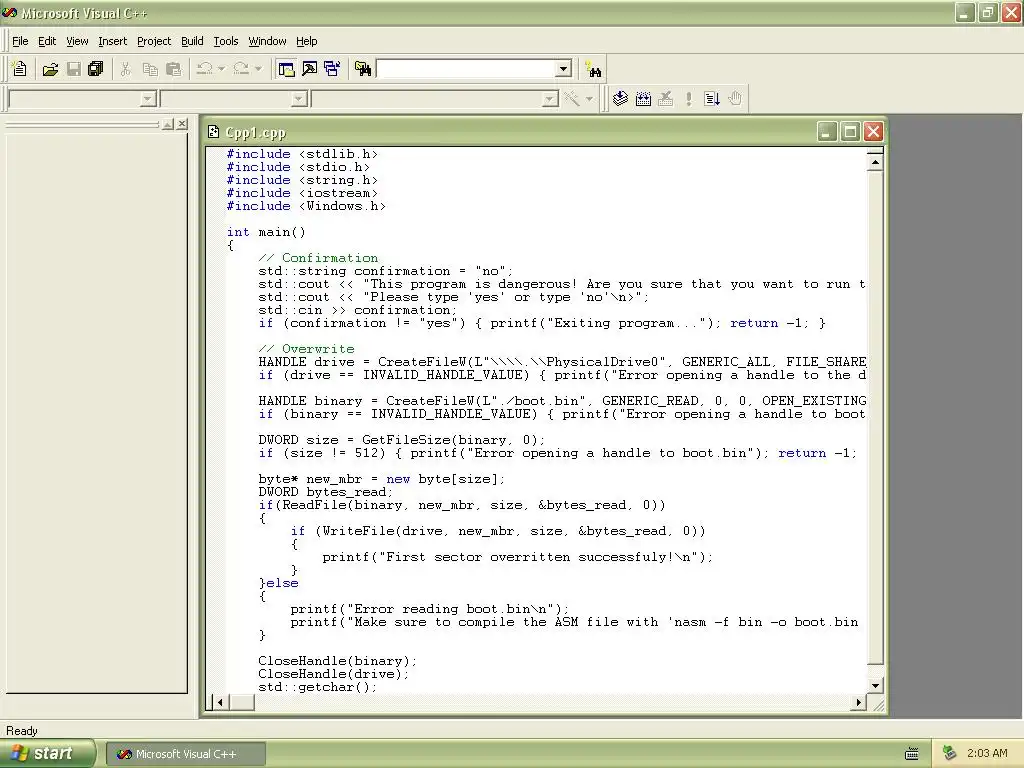This screenshot has height=768, width=1024.
Task: Click the "int main()" code line
Action: tap(266, 232)
